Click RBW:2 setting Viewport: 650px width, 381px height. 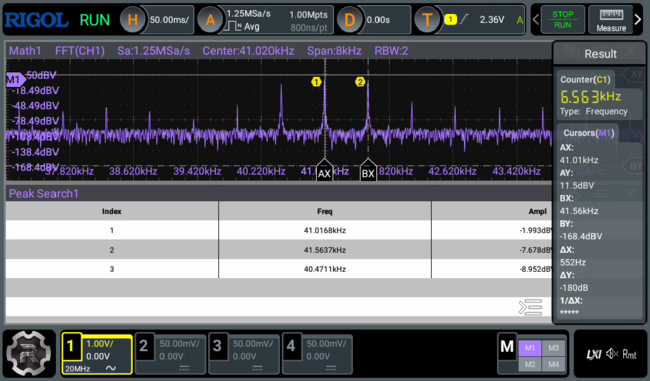pos(391,51)
